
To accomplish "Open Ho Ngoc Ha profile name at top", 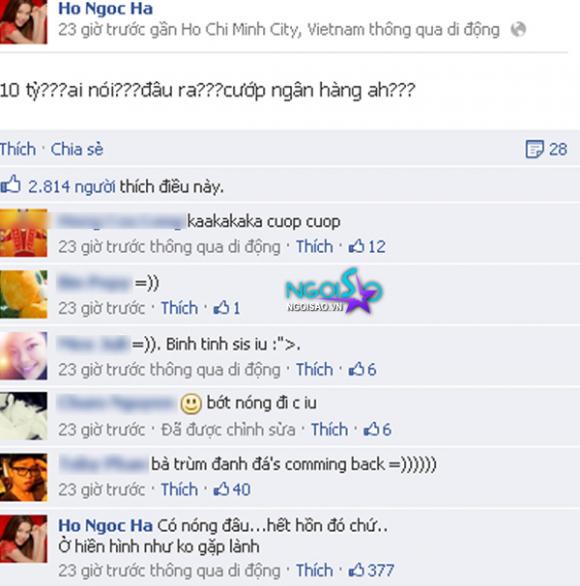I will pyautogui.click(x=105, y=9).
